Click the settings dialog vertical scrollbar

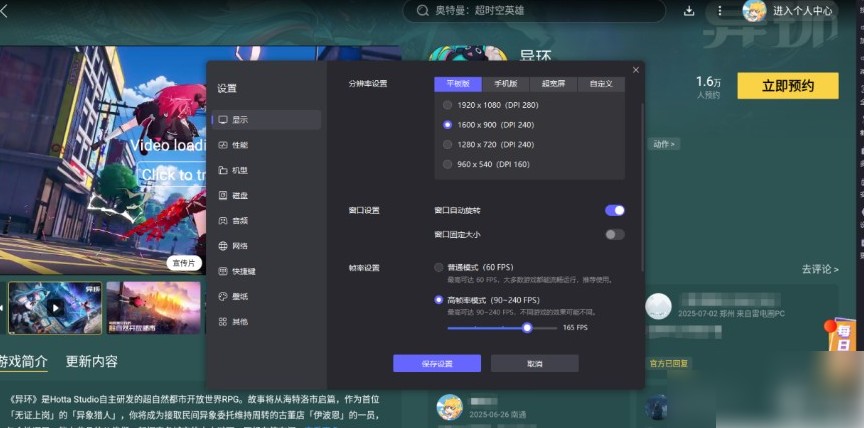(x=642, y=187)
